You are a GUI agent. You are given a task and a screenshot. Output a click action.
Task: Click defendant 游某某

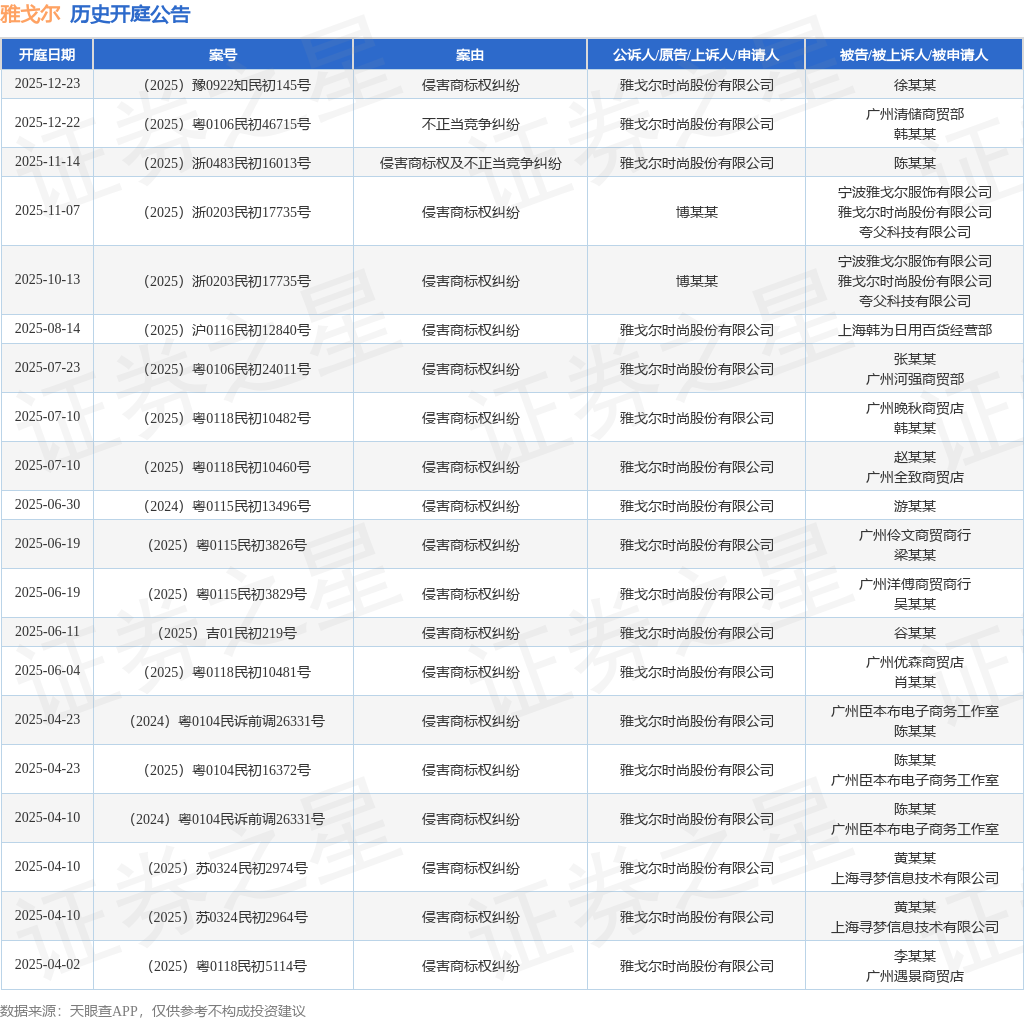(x=914, y=506)
